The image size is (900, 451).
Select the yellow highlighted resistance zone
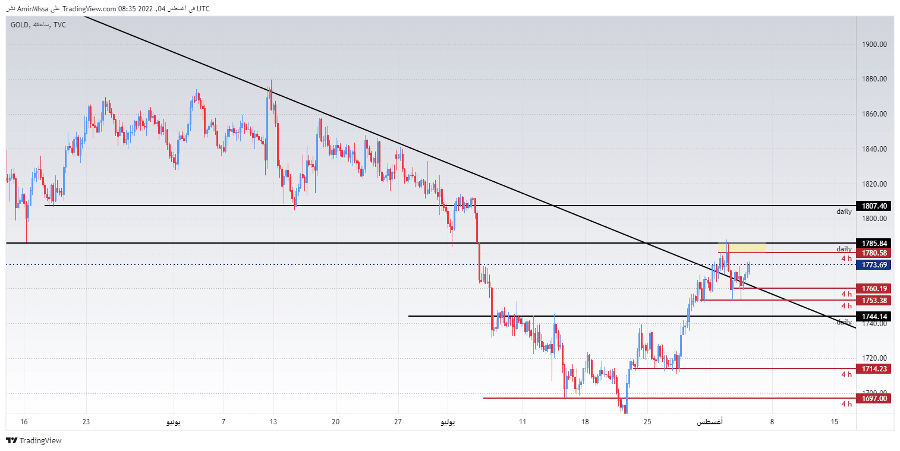tap(742, 247)
